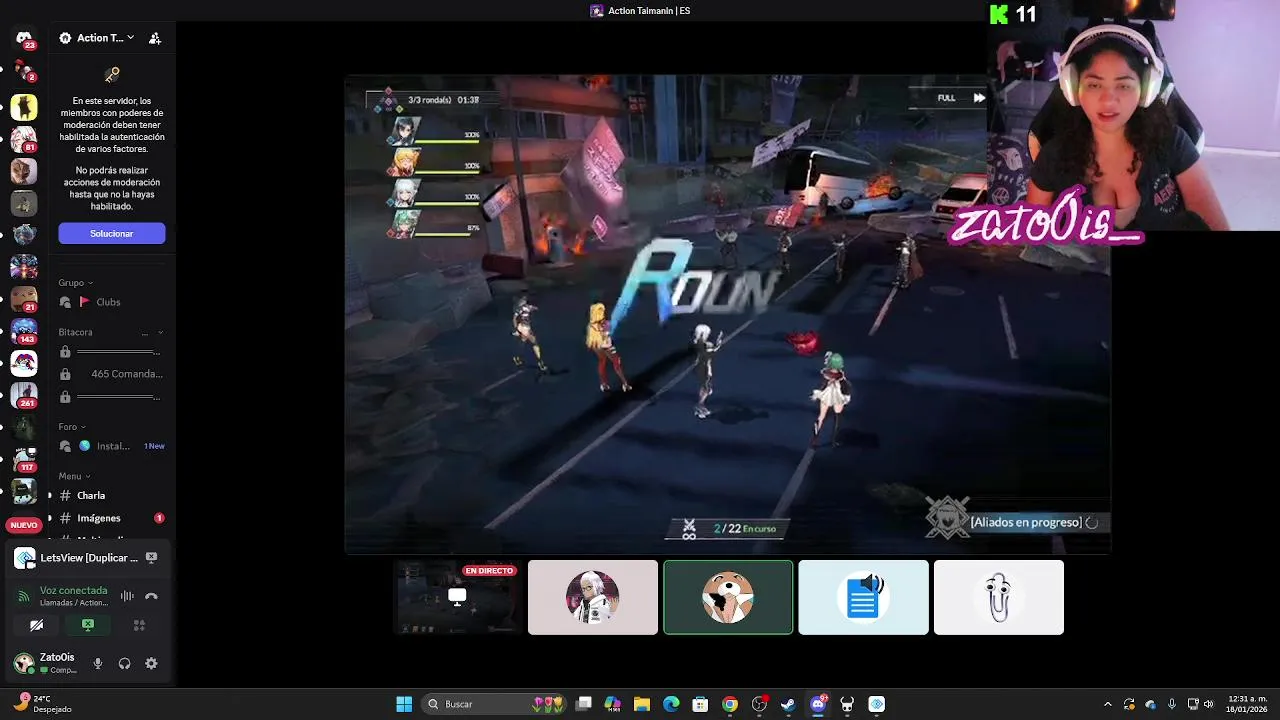Click the ZatoOis user avatar
1280x720 pixels.
[x=23, y=663]
